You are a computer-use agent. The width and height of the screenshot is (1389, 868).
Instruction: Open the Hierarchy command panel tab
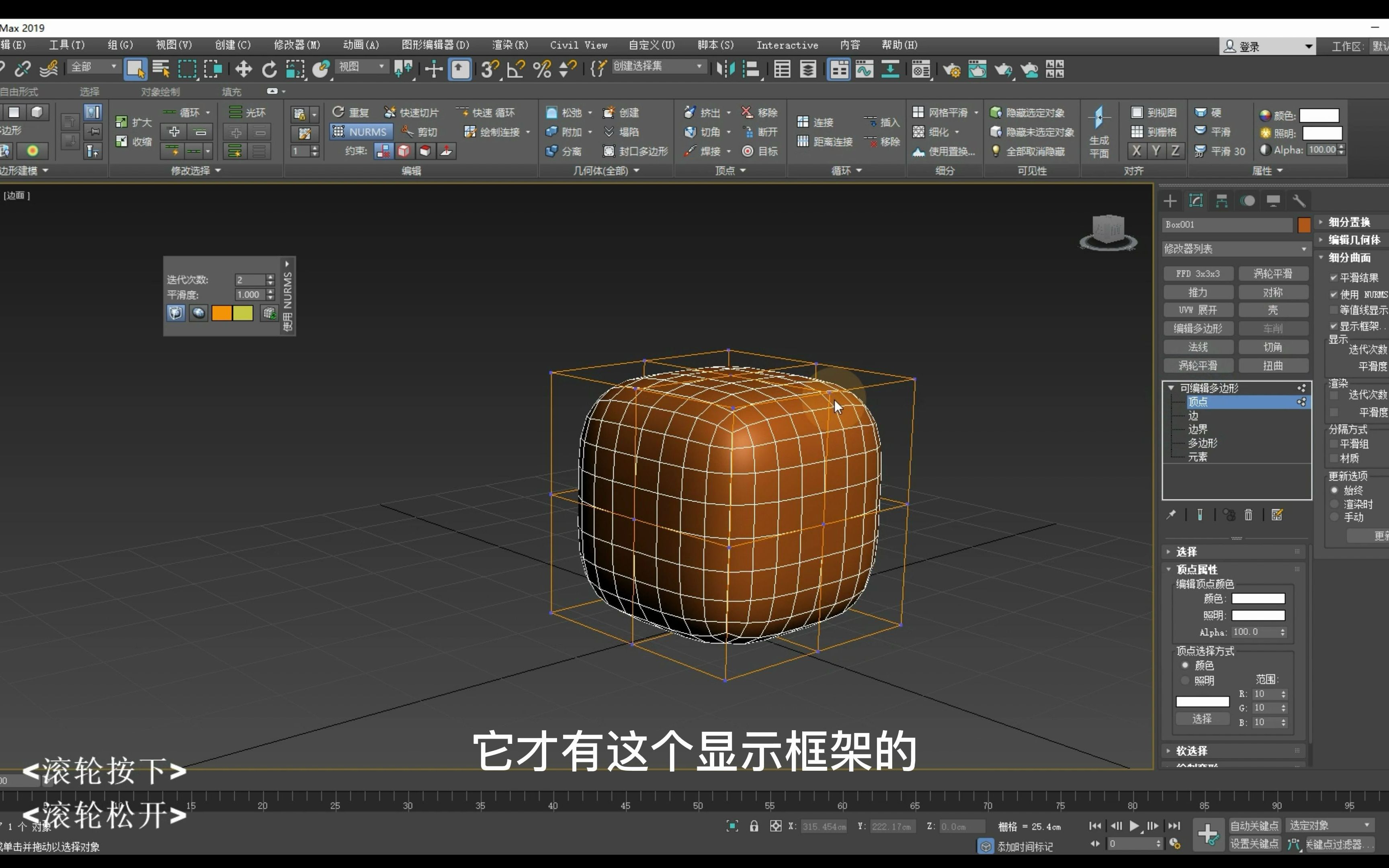1221,201
